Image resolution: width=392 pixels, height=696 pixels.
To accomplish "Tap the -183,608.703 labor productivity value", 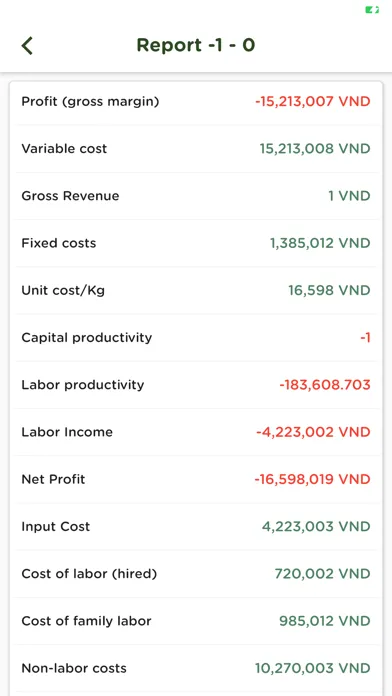I will pos(325,385).
